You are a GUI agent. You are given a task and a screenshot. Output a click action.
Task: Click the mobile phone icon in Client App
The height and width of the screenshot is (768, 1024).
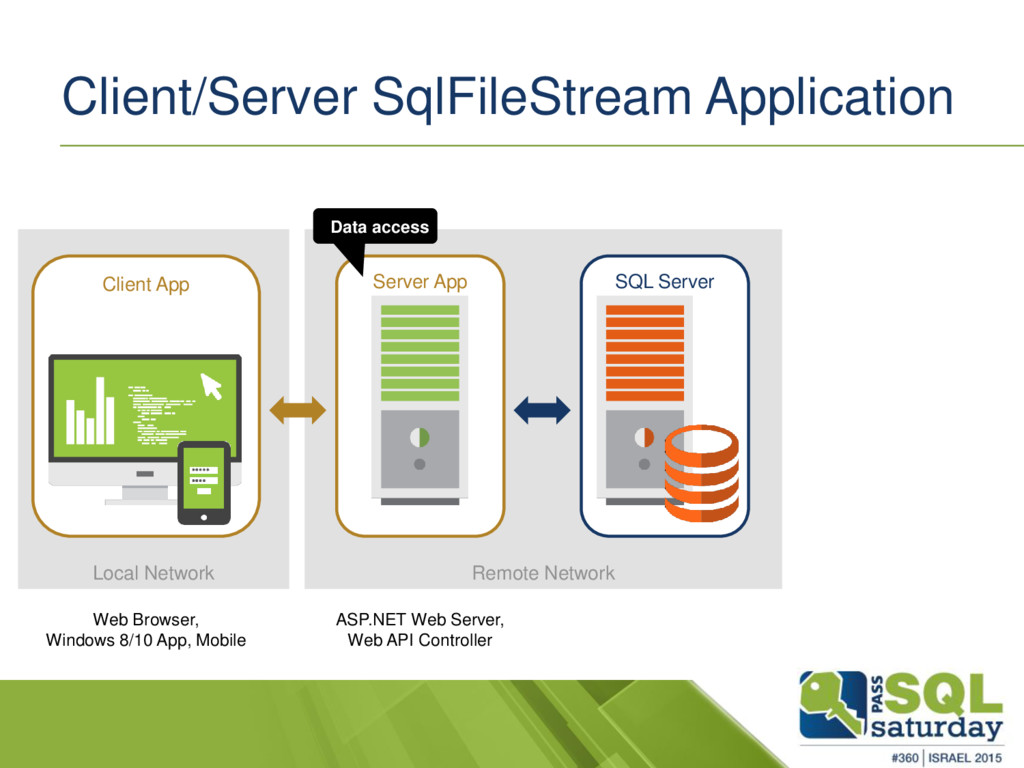(204, 483)
